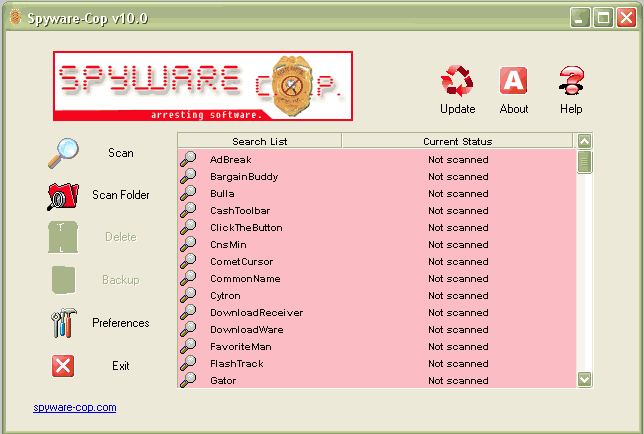Screen dimensions: 644x434
Task: Select the CashToolbar entry
Action: coord(240,211)
